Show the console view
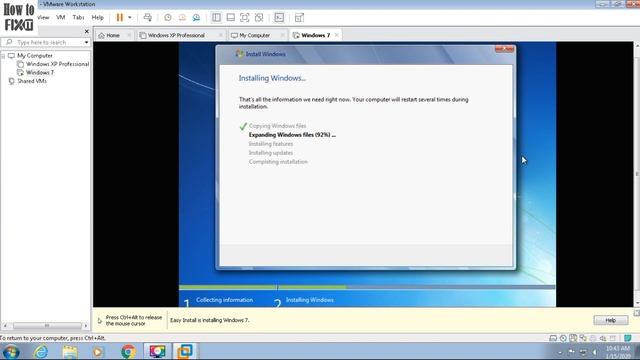This screenshot has height=360, width=640. pos(279,18)
